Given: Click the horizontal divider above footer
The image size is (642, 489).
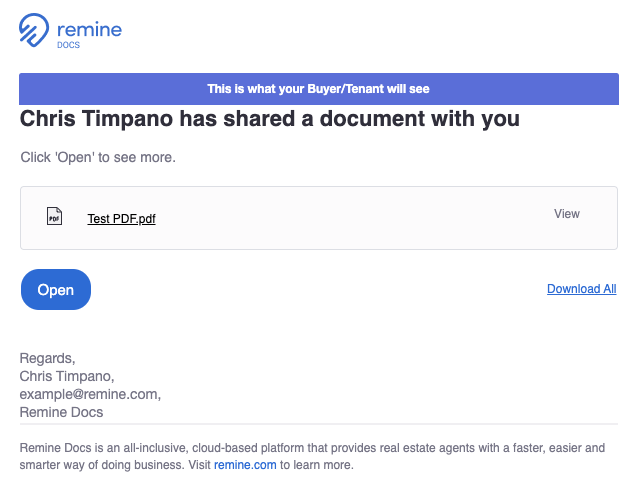Looking at the screenshot, I should tap(319, 424).
